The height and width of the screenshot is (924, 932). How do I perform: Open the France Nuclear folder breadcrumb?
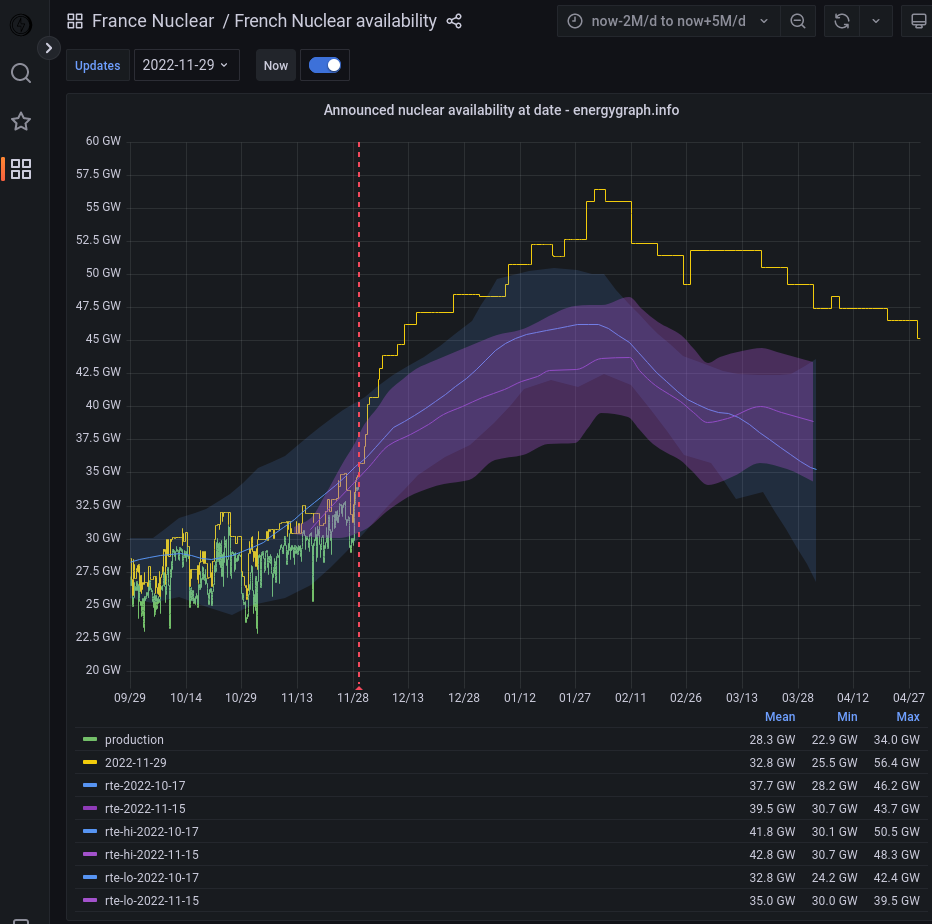pyautogui.click(x=153, y=21)
